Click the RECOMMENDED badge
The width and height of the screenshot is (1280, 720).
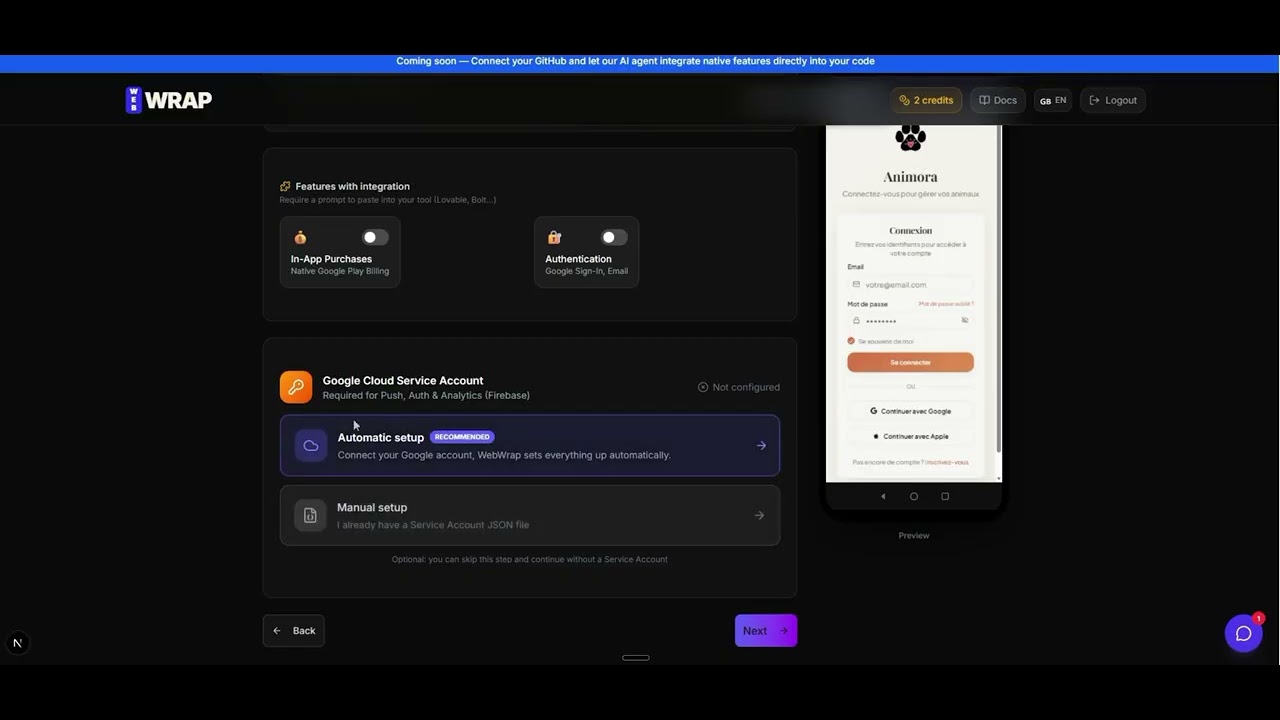click(x=462, y=437)
